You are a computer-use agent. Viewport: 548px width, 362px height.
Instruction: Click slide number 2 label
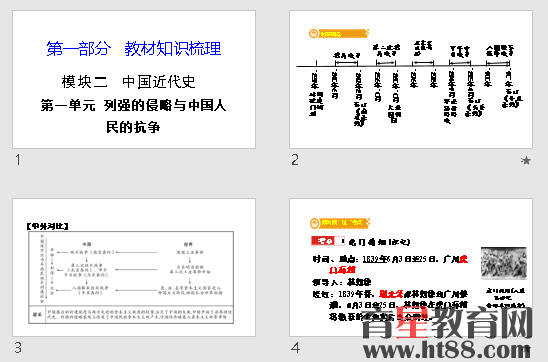(295, 160)
